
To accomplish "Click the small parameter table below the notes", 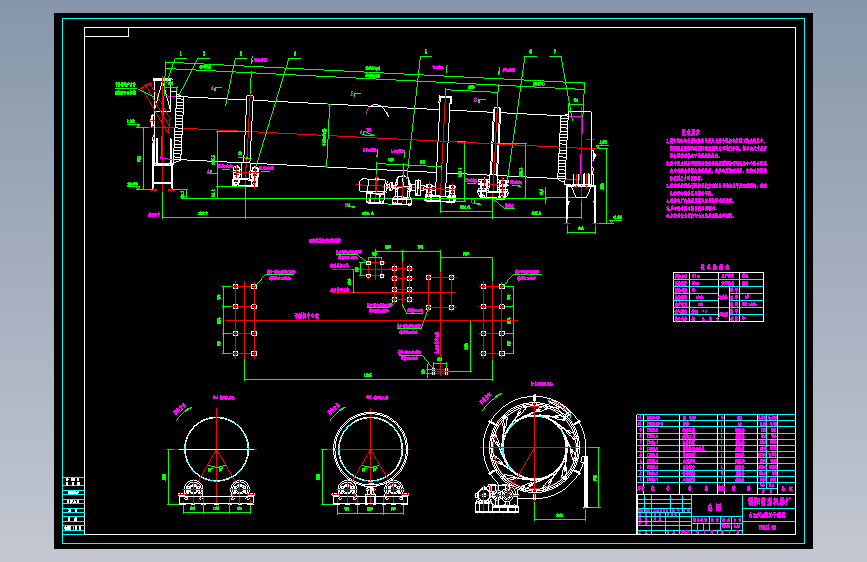I will click(x=718, y=296).
